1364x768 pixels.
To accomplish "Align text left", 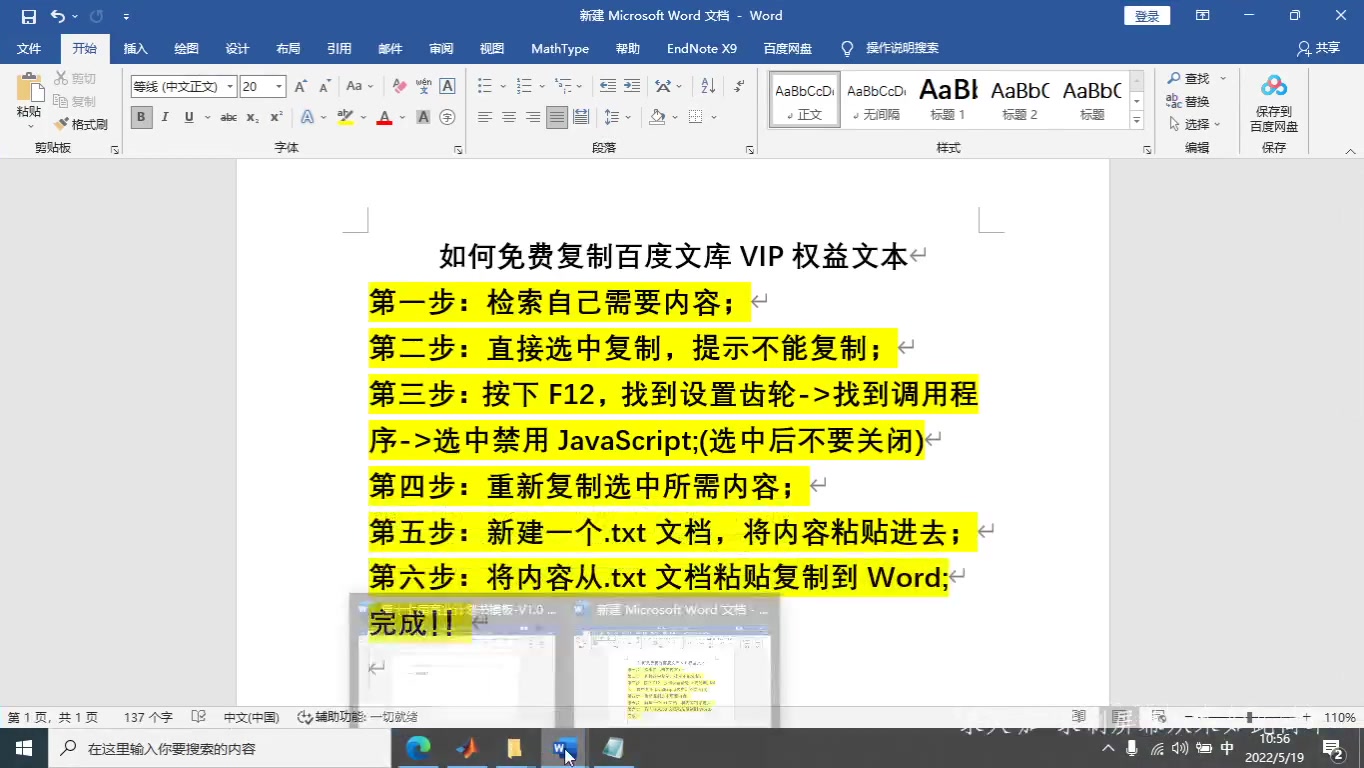I will pos(485,117).
